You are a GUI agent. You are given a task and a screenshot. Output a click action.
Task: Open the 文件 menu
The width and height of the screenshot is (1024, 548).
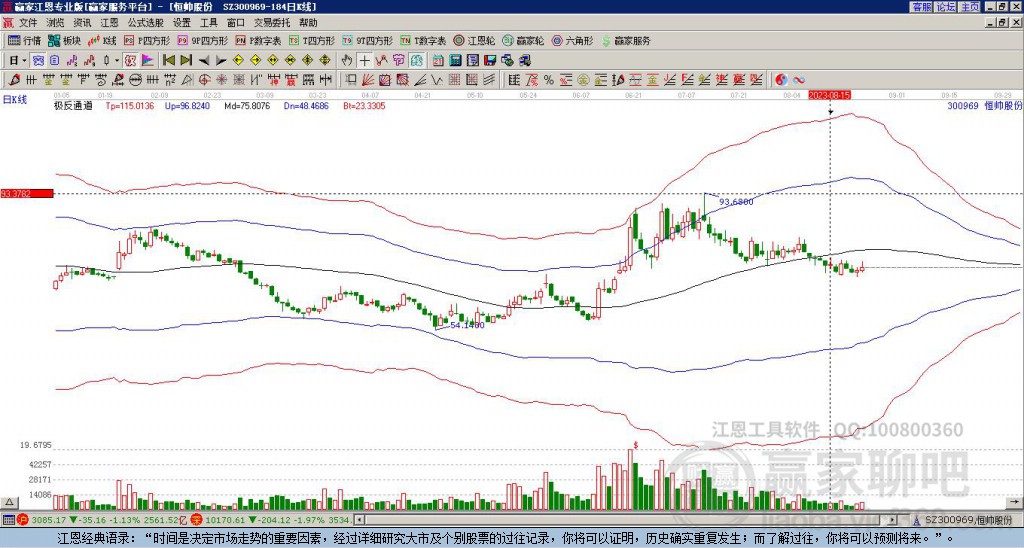pyautogui.click(x=28, y=23)
